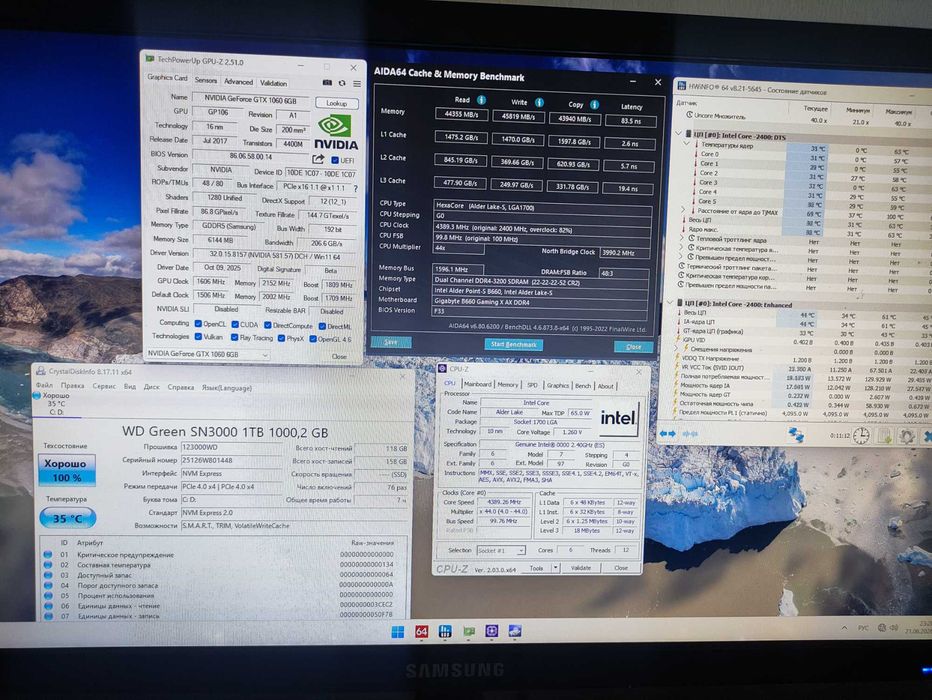
Task: Toggle the UEFI checkbox in GPU-Z
Action: (x=335, y=160)
